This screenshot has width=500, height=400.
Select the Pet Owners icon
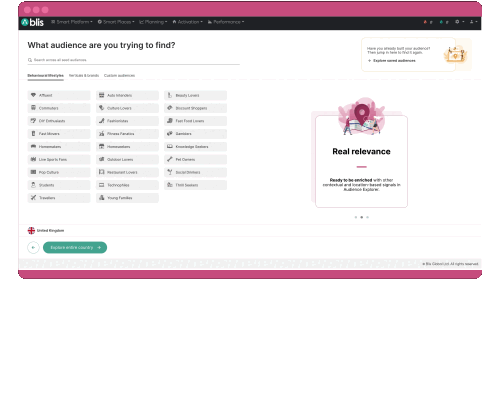170,159
